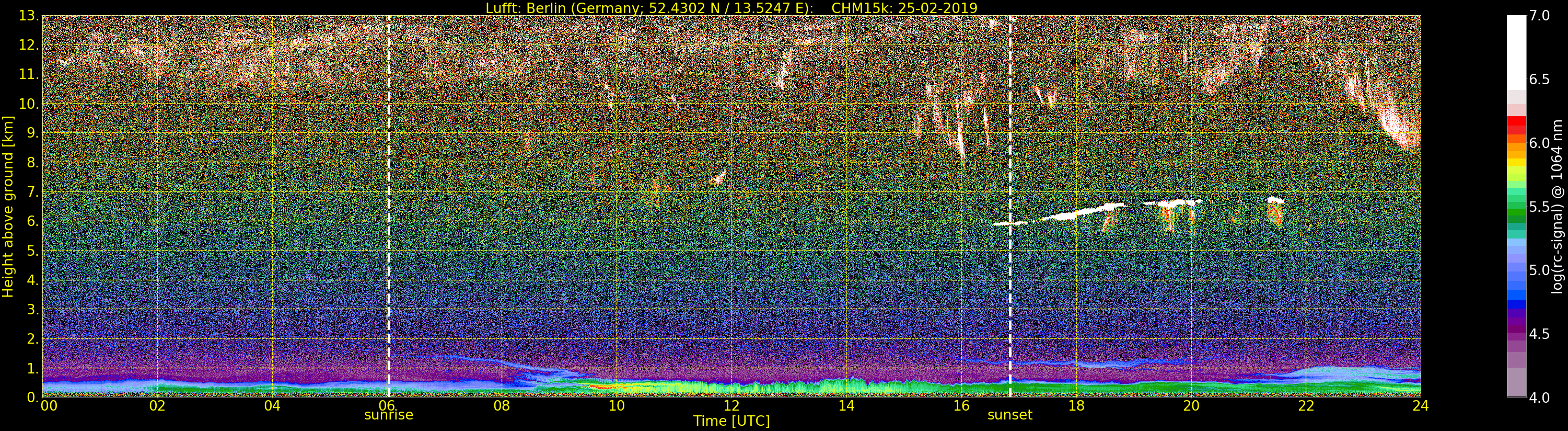Click the rainbow colorbar scale
The height and width of the screenshot is (431, 1568).
pyautogui.click(x=1516, y=206)
